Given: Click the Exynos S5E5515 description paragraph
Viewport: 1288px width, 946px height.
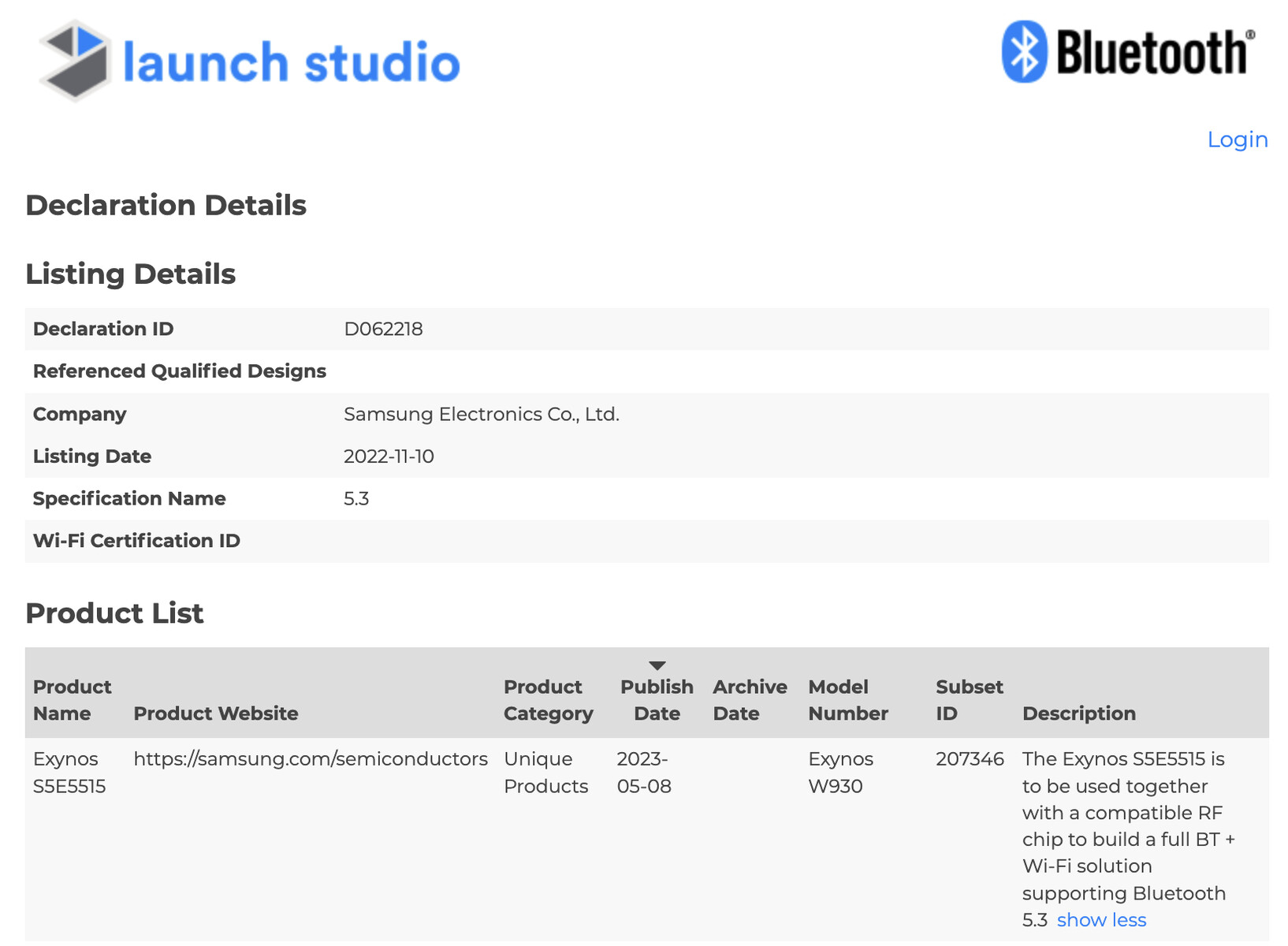Looking at the screenshot, I should [1128, 840].
